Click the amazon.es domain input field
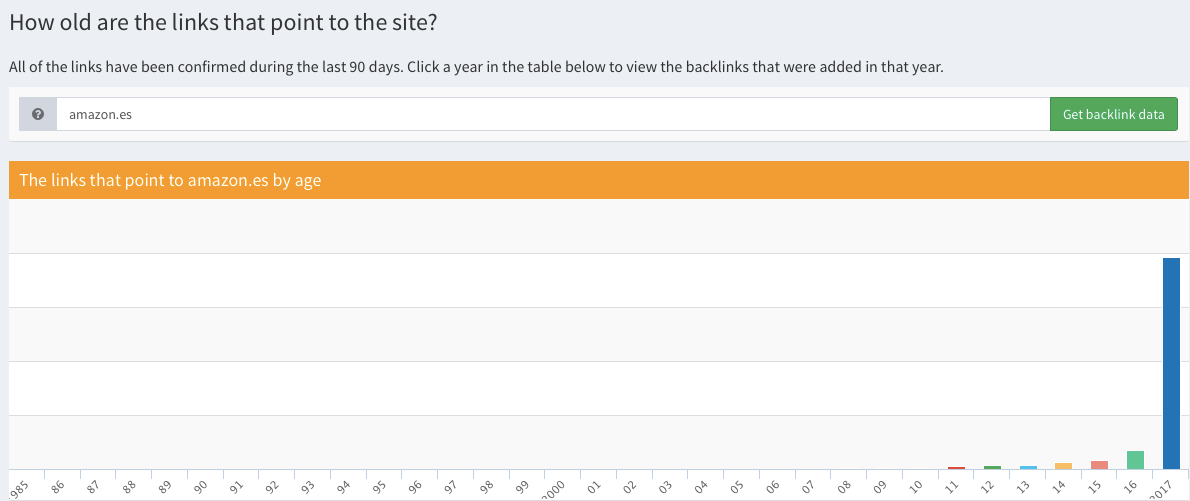The height and width of the screenshot is (501, 1190). pos(552,114)
